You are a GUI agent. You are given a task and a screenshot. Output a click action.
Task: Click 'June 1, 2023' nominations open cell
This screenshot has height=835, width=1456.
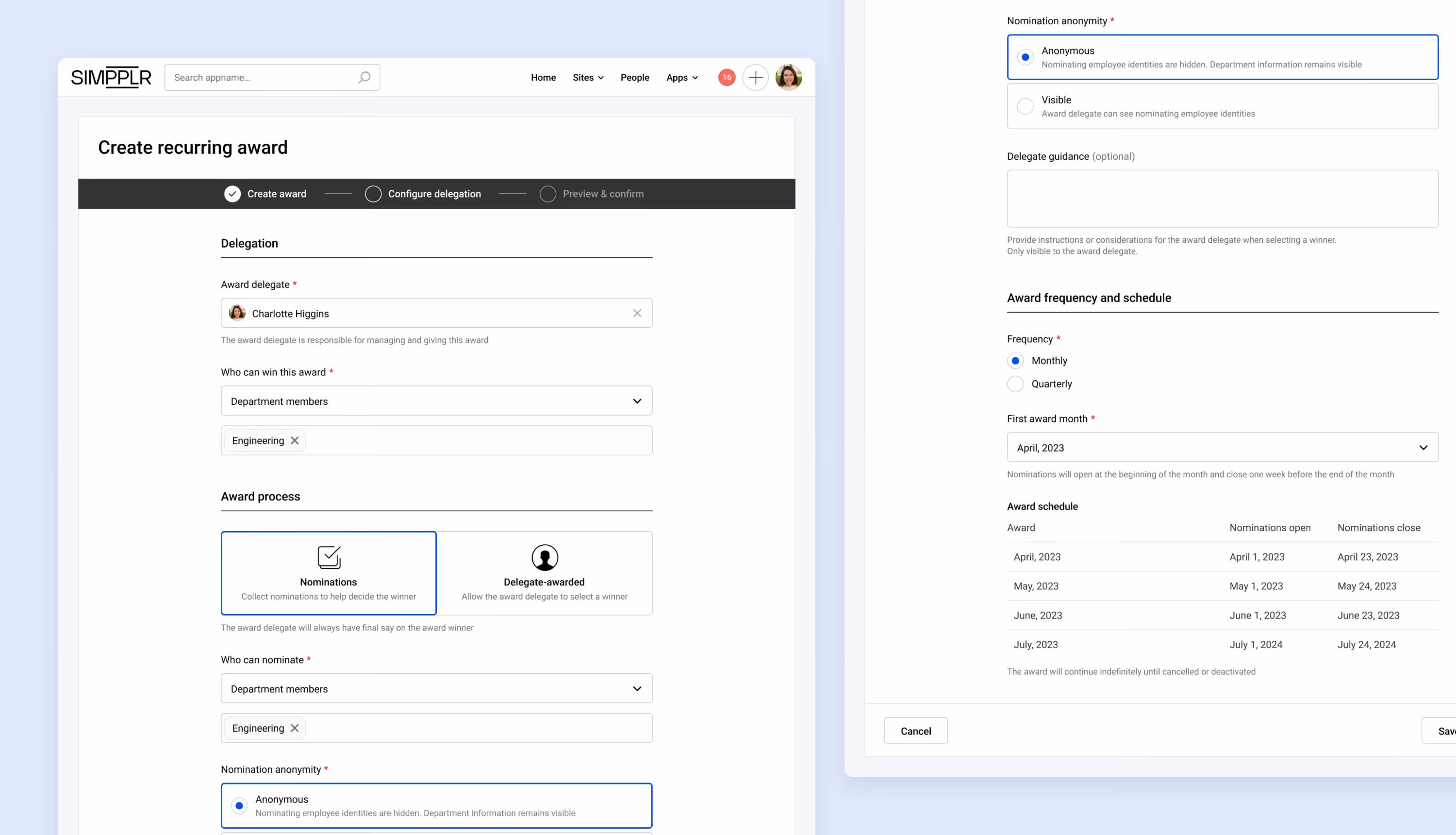pyautogui.click(x=1257, y=616)
